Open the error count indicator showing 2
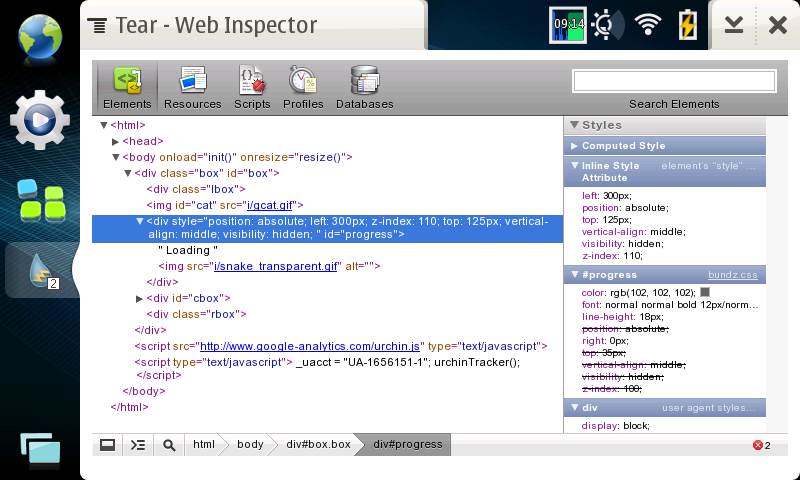 [762, 445]
